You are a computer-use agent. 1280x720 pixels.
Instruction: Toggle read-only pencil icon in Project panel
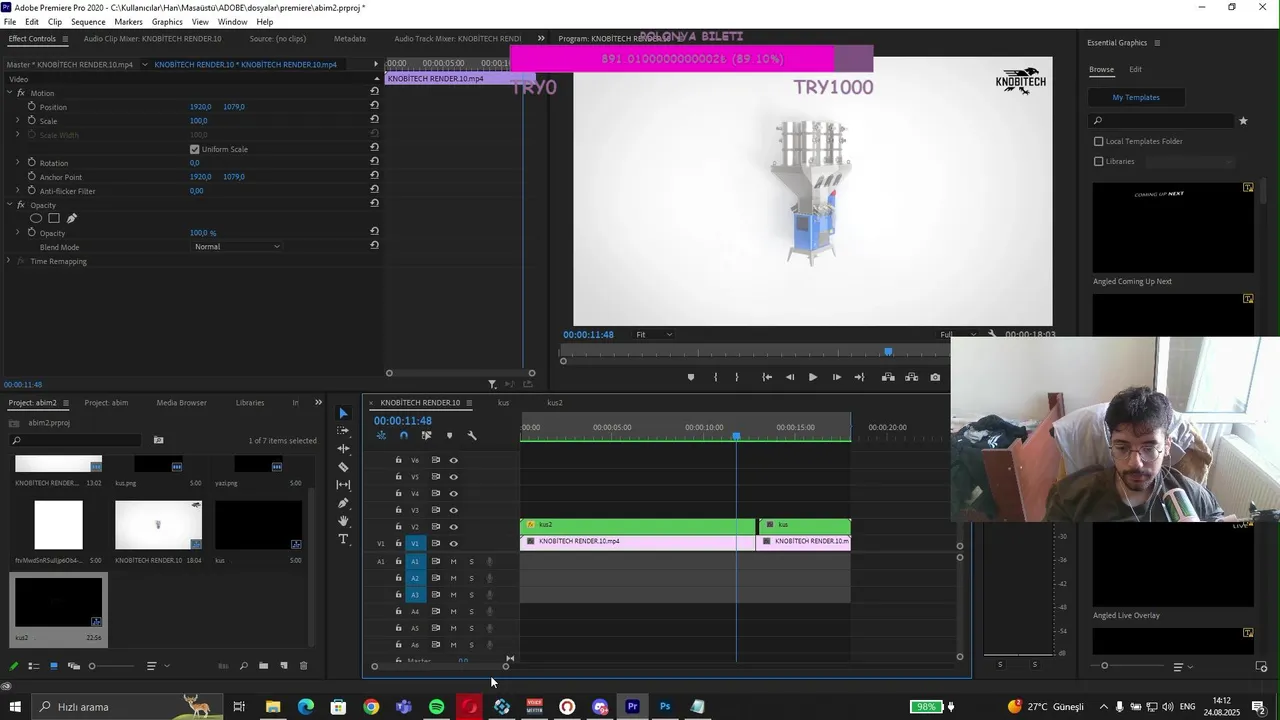coord(14,666)
